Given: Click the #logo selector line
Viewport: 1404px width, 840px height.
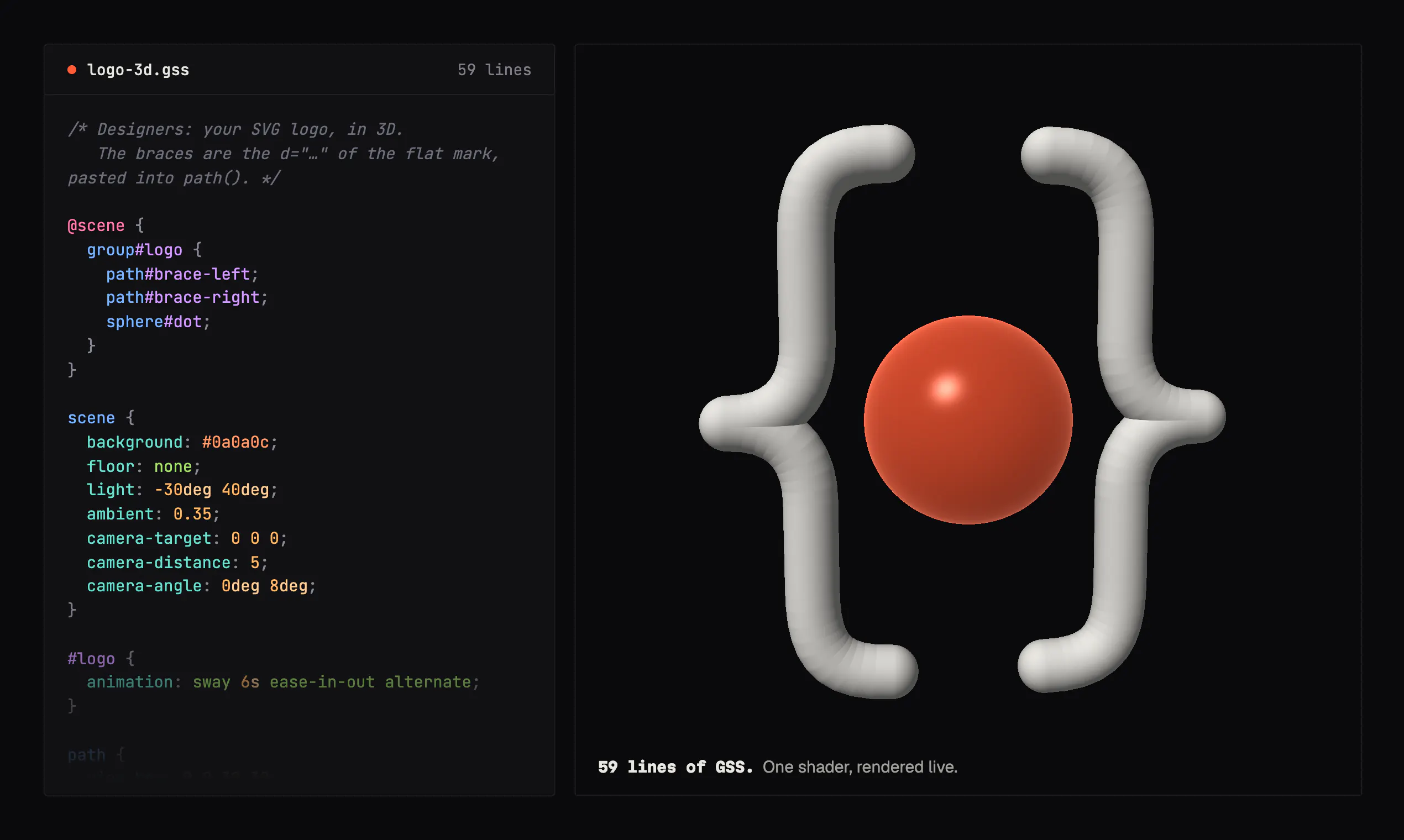Looking at the screenshot, I should [101, 659].
